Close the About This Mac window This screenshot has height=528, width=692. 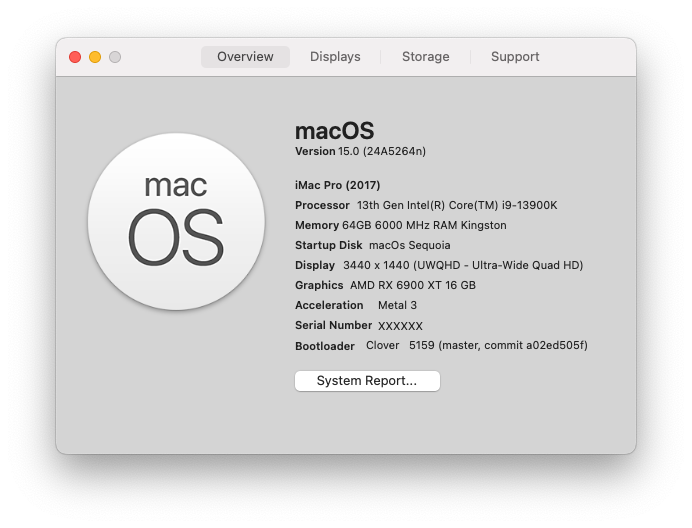(x=75, y=57)
